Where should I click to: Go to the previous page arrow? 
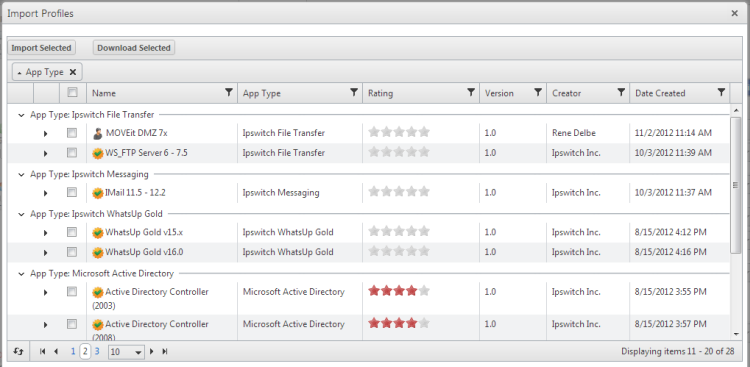point(56,351)
